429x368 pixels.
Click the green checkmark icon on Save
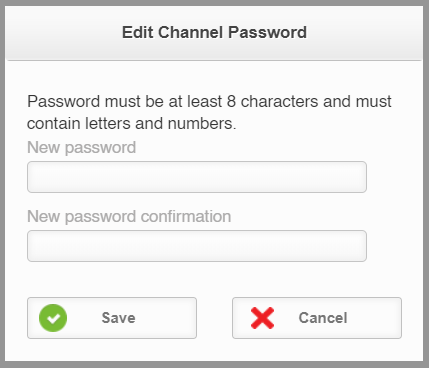[53, 318]
